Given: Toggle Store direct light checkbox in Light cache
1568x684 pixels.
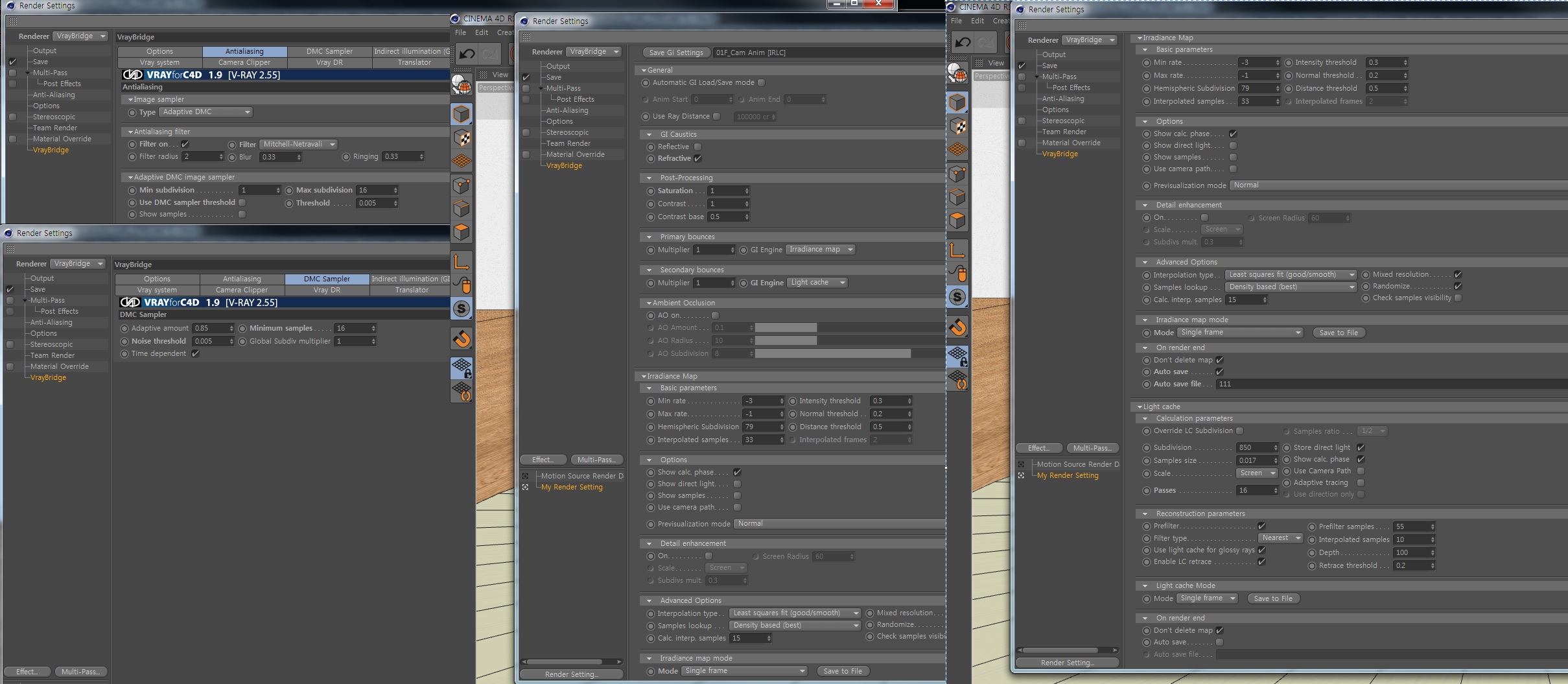Looking at the screenshot, I should pos(1361,447).
